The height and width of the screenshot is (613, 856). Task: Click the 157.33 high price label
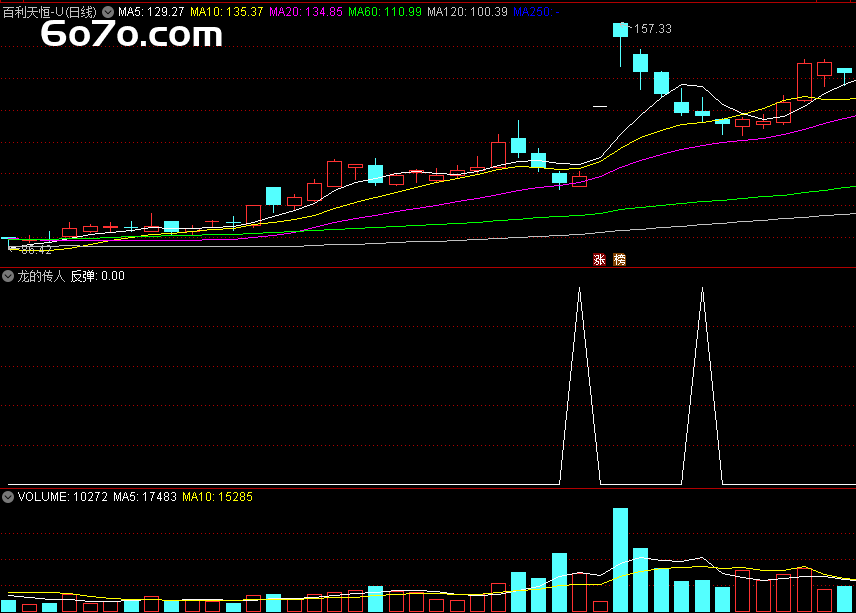click(653, 29)
